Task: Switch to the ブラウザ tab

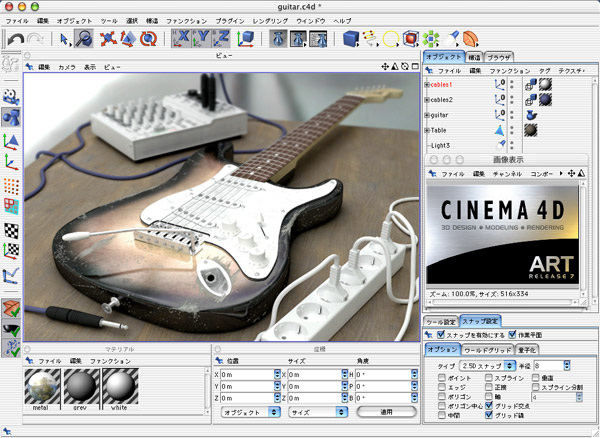Action: [500, 57]
